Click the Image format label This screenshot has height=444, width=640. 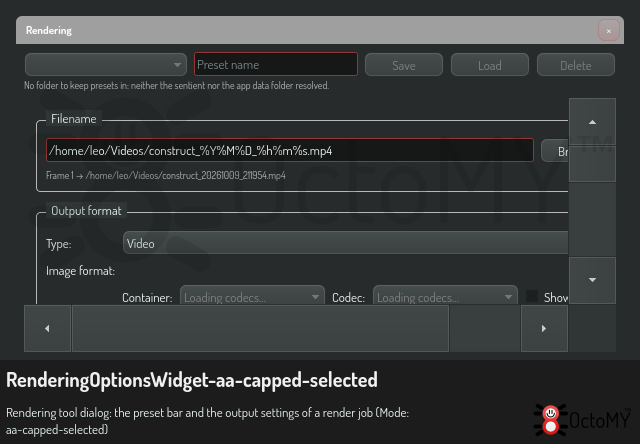(x=80, y=271)
